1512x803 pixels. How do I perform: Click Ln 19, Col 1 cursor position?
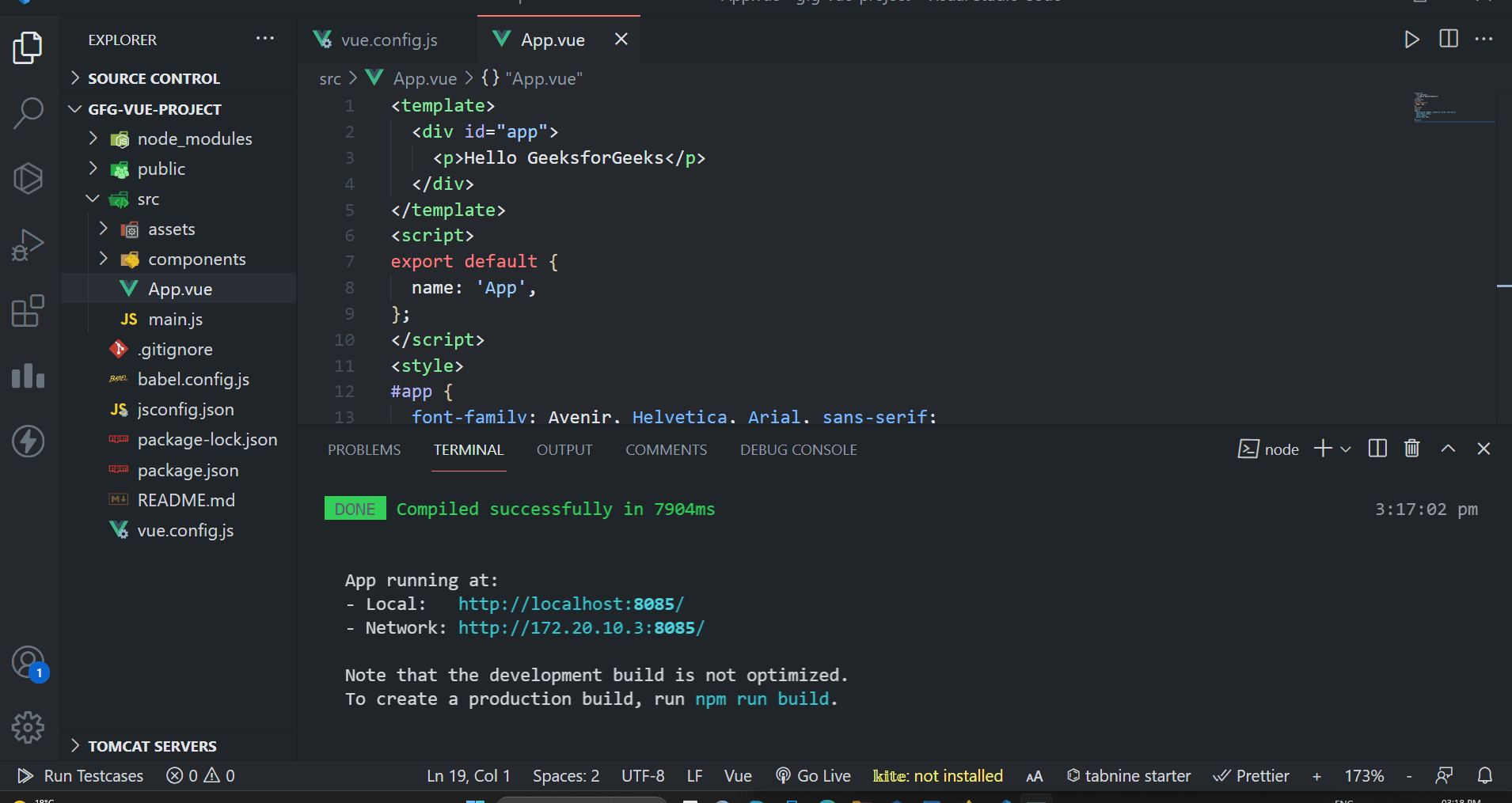[469, 776]
